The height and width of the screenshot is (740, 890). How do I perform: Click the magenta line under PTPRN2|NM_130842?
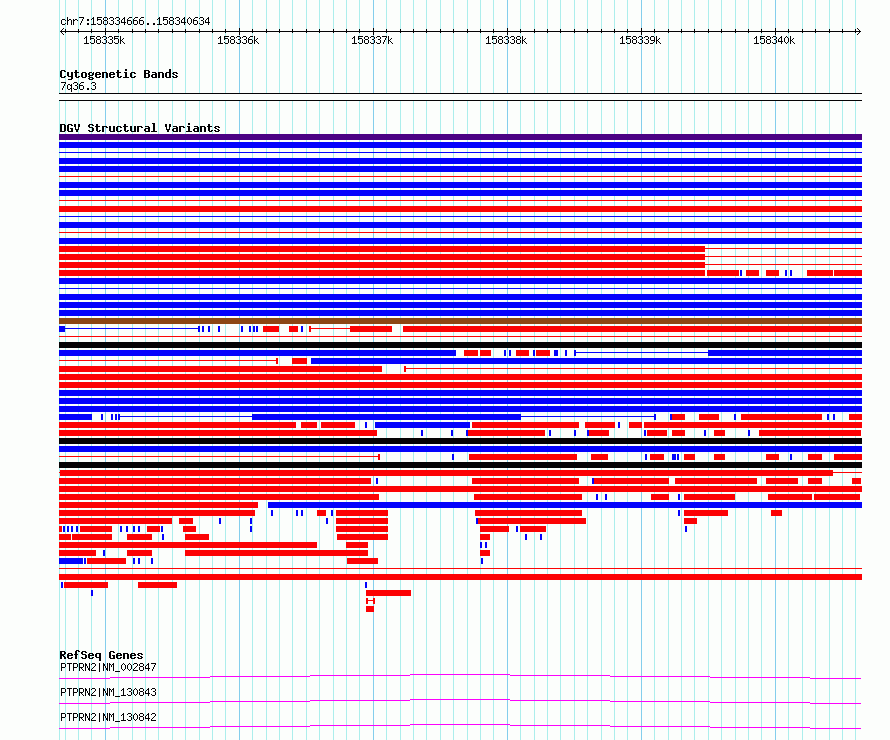tap(460, 726)
